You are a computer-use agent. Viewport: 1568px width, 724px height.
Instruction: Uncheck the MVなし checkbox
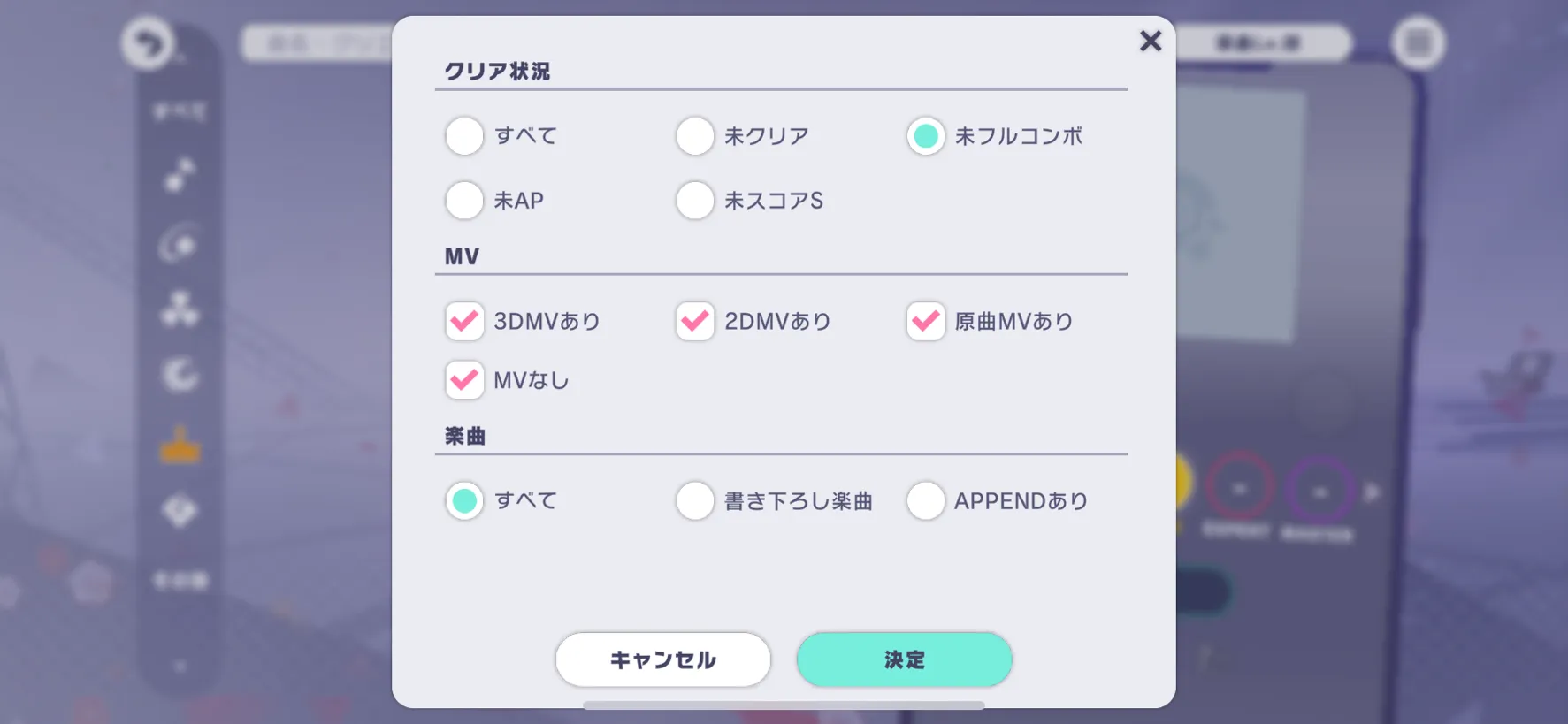pos(464,380)
